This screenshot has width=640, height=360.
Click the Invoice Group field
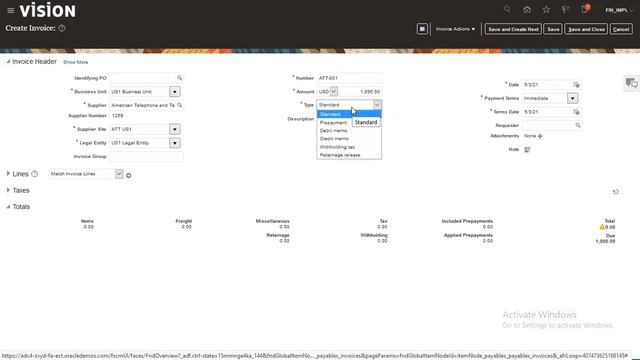tap(146, 156)
